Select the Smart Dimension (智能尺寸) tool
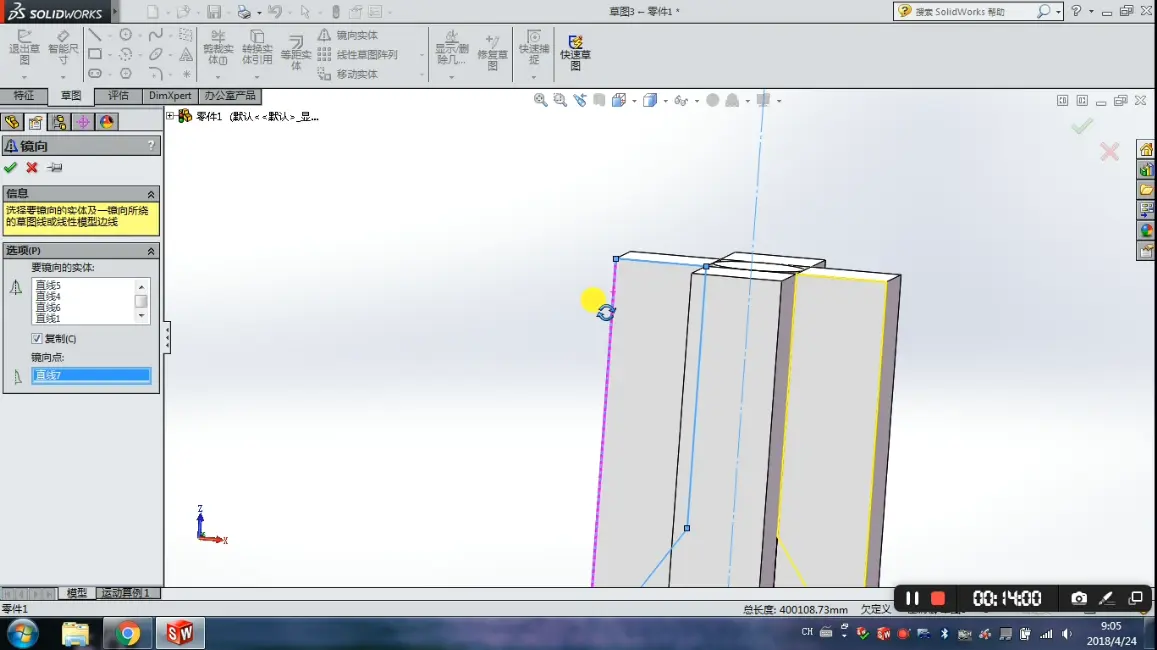The image size is (1157, 650). [63, 47]
